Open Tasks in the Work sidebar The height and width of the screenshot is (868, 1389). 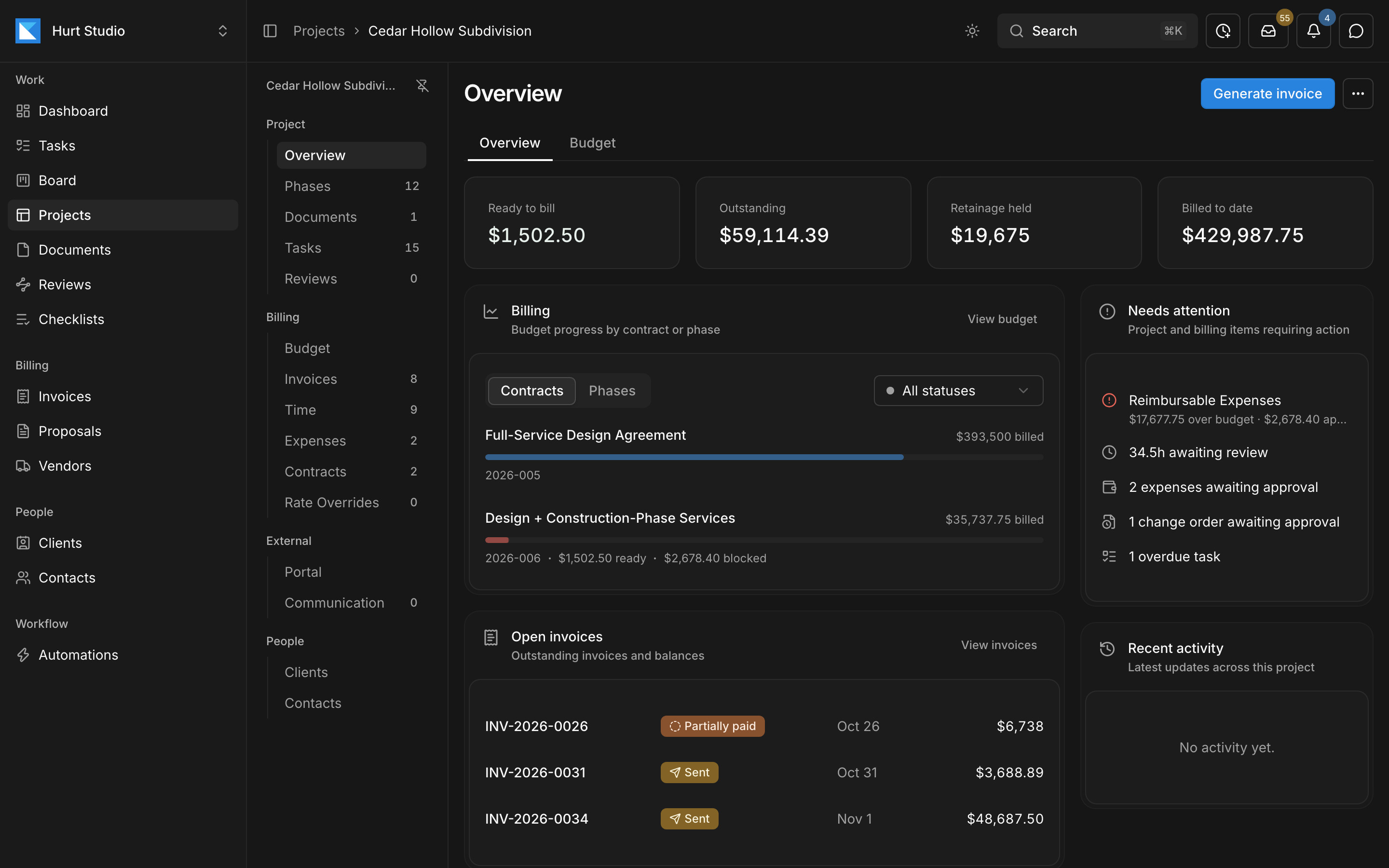click(x=123, y=146)
